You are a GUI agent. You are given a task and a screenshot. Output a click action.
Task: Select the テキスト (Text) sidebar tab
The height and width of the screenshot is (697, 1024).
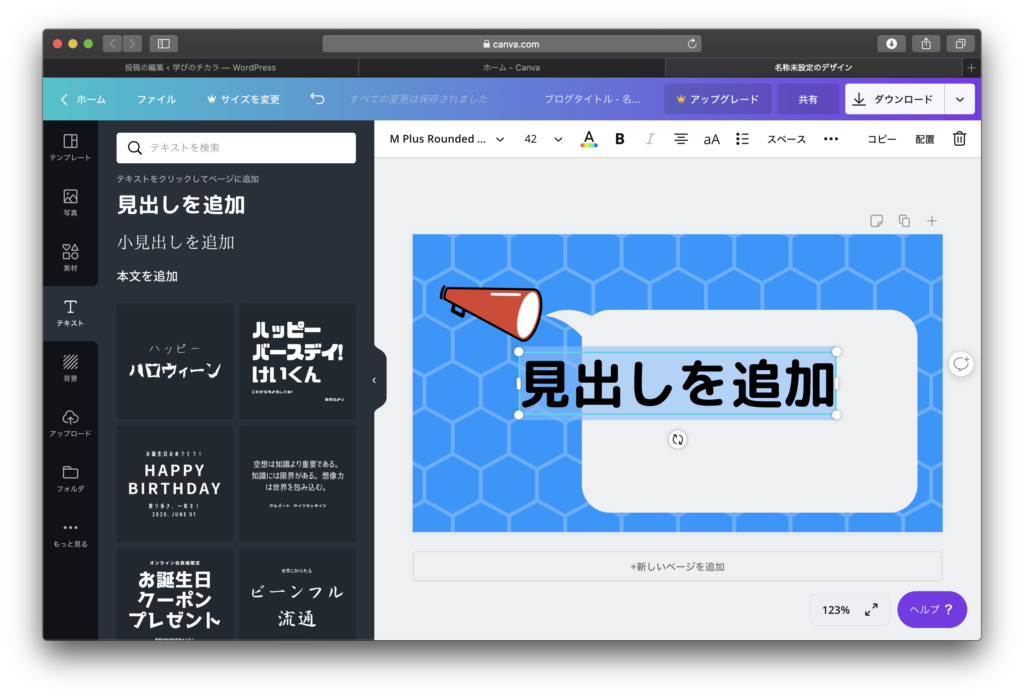(x=70, y=313)
